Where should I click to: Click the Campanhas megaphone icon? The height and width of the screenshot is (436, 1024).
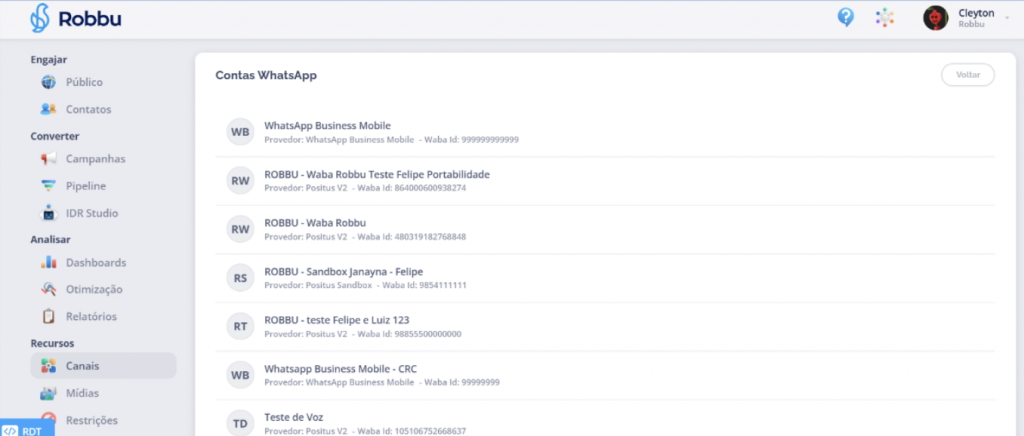48,159
